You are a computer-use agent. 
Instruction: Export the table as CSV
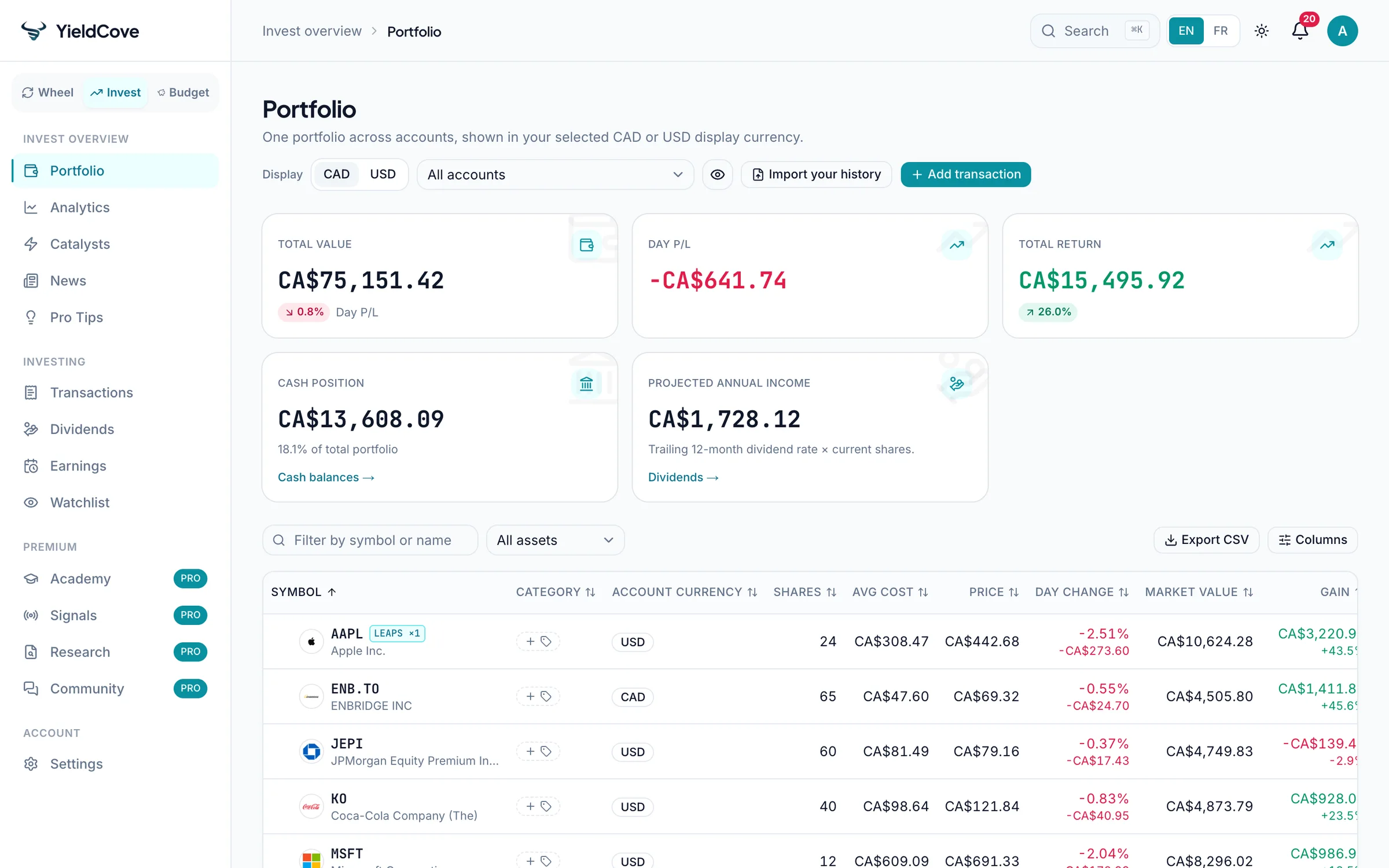pyautogui.click(x=1206, y=540)
